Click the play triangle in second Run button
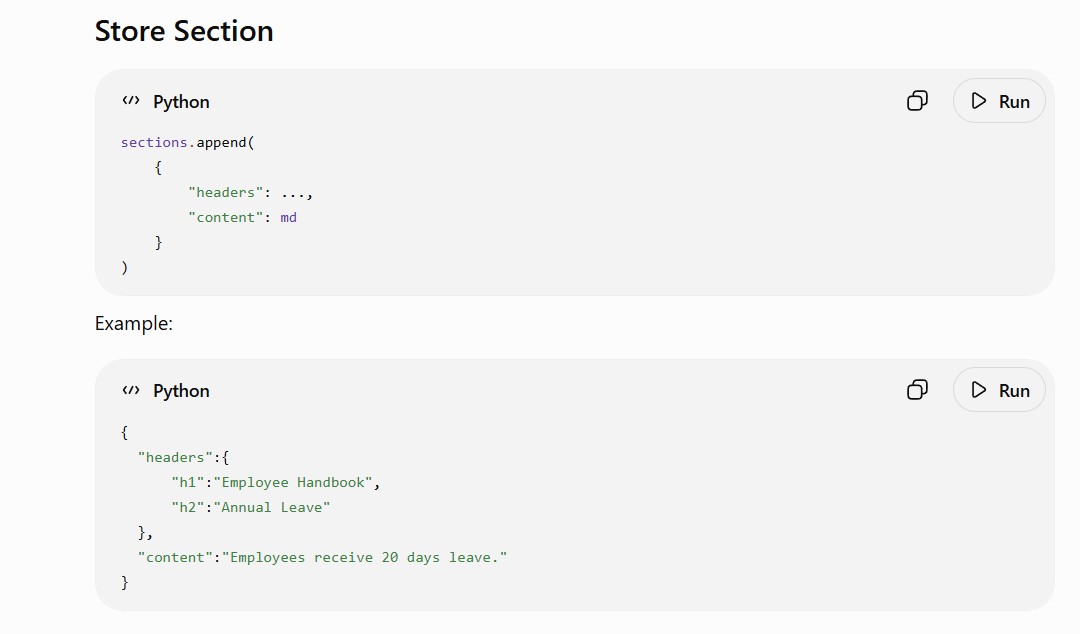 978,390
